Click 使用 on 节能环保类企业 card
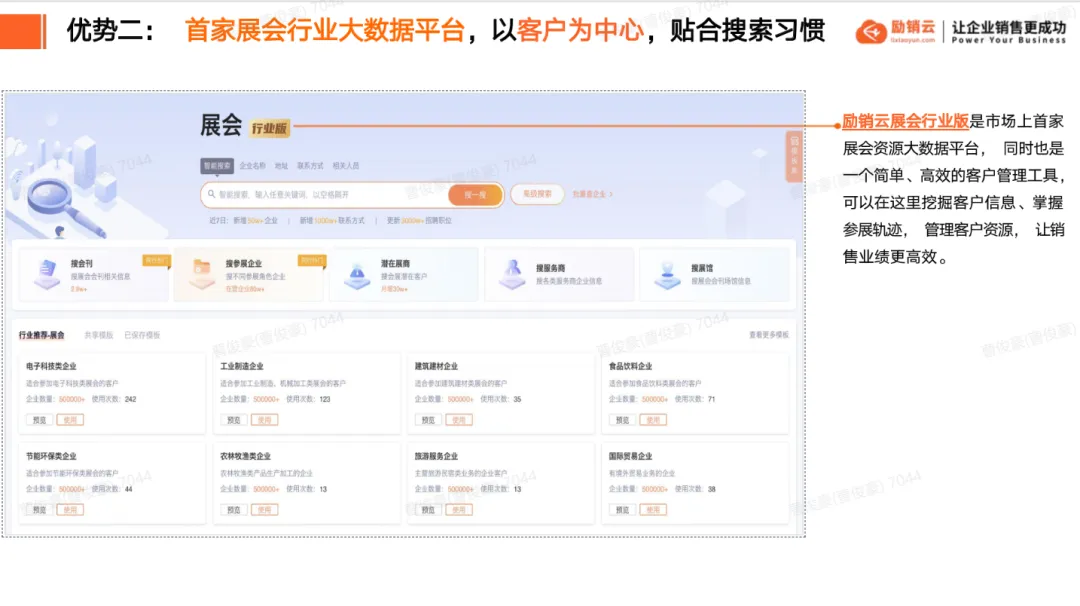 tap(70, 510)
